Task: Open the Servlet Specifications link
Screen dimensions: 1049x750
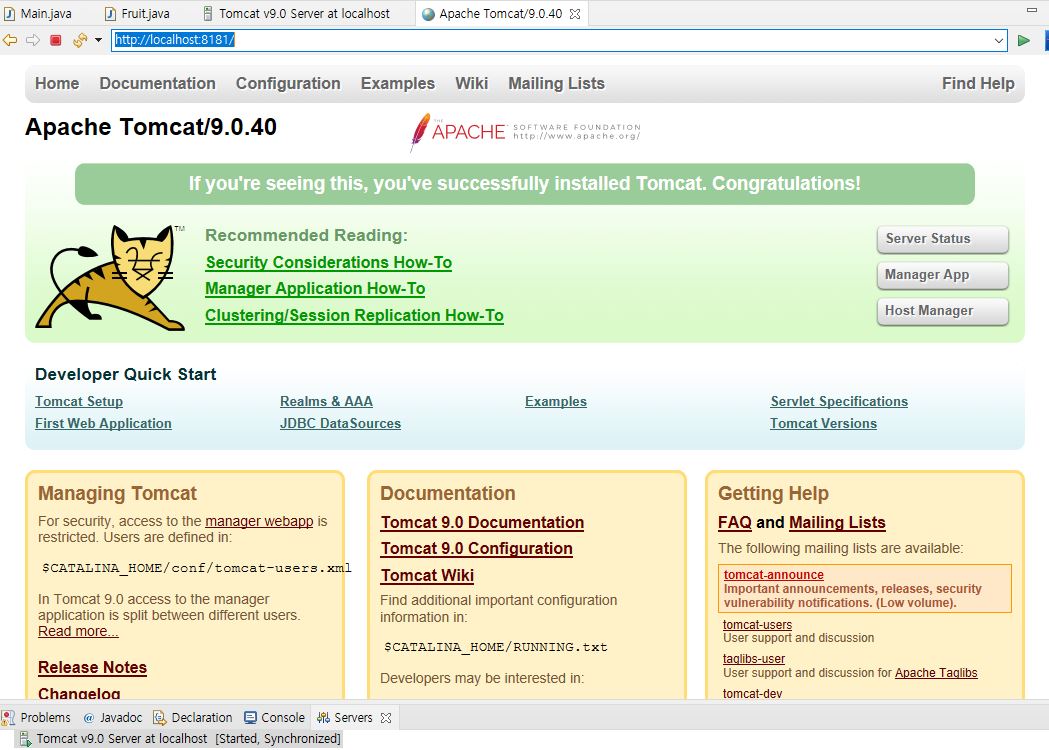Action: pos(839,401)
